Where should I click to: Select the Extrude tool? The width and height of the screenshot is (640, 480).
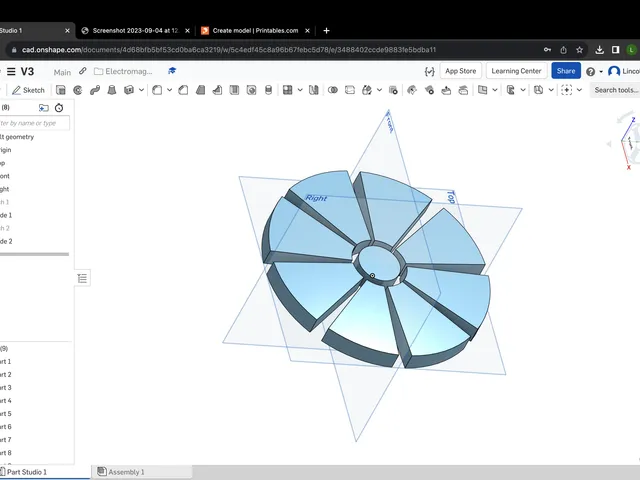point(61,90)
